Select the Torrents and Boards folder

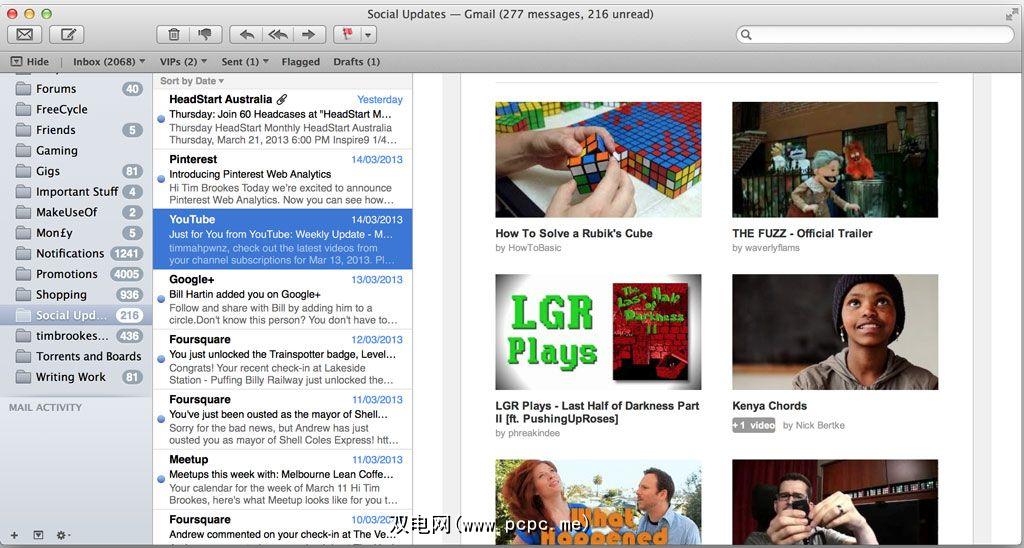pos(76,356)
